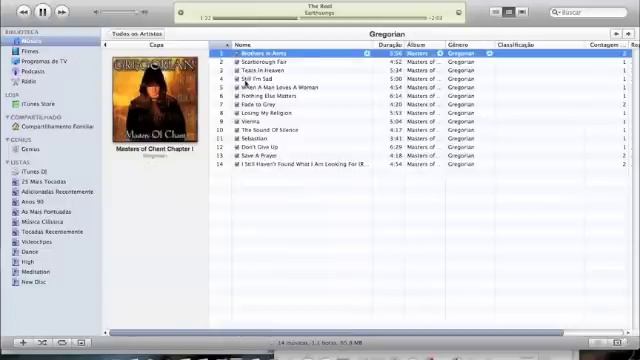Open Compartilhamento Familiar

coord(57,127)
